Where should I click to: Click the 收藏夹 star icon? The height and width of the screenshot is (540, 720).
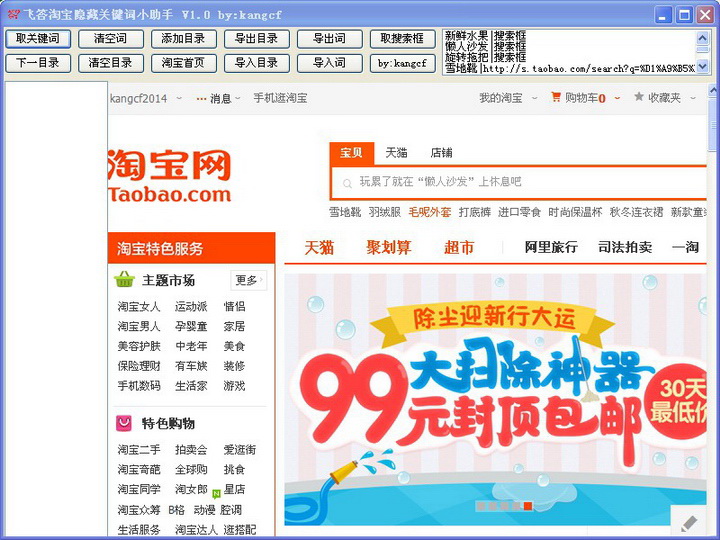(x=639, y=96)
